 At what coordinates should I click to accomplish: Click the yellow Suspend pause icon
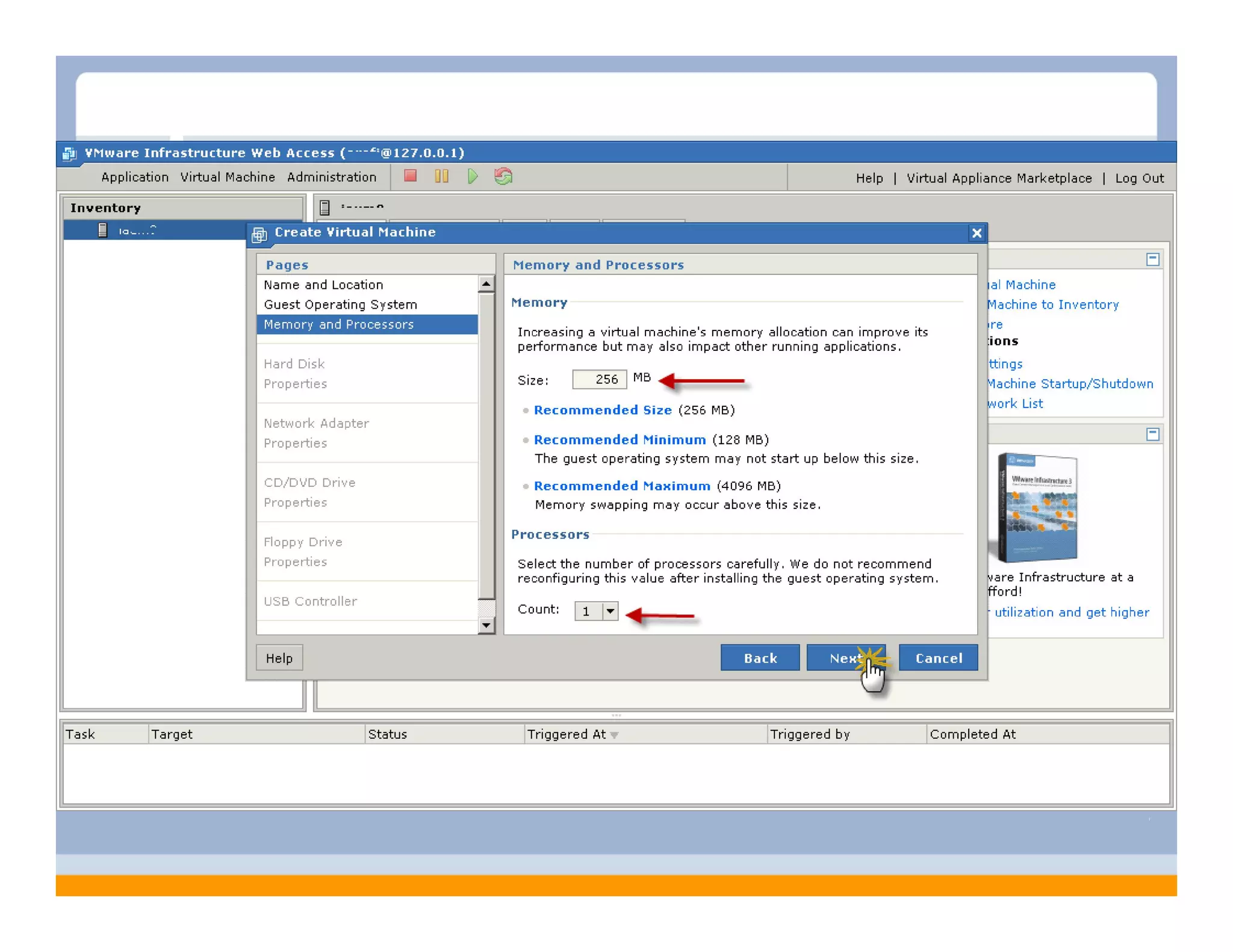(441, 176)
